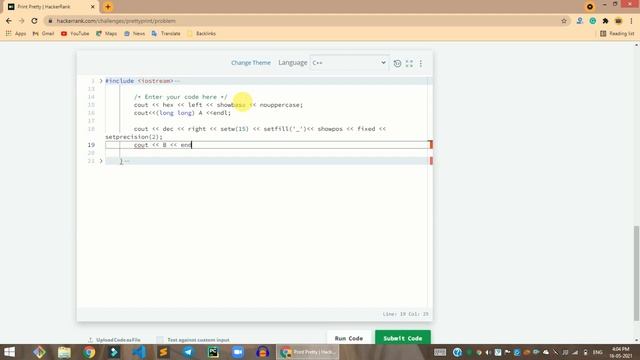Open Zoom from the taskbar
Screen dimensions: 640x360
(x=238, y=352)
